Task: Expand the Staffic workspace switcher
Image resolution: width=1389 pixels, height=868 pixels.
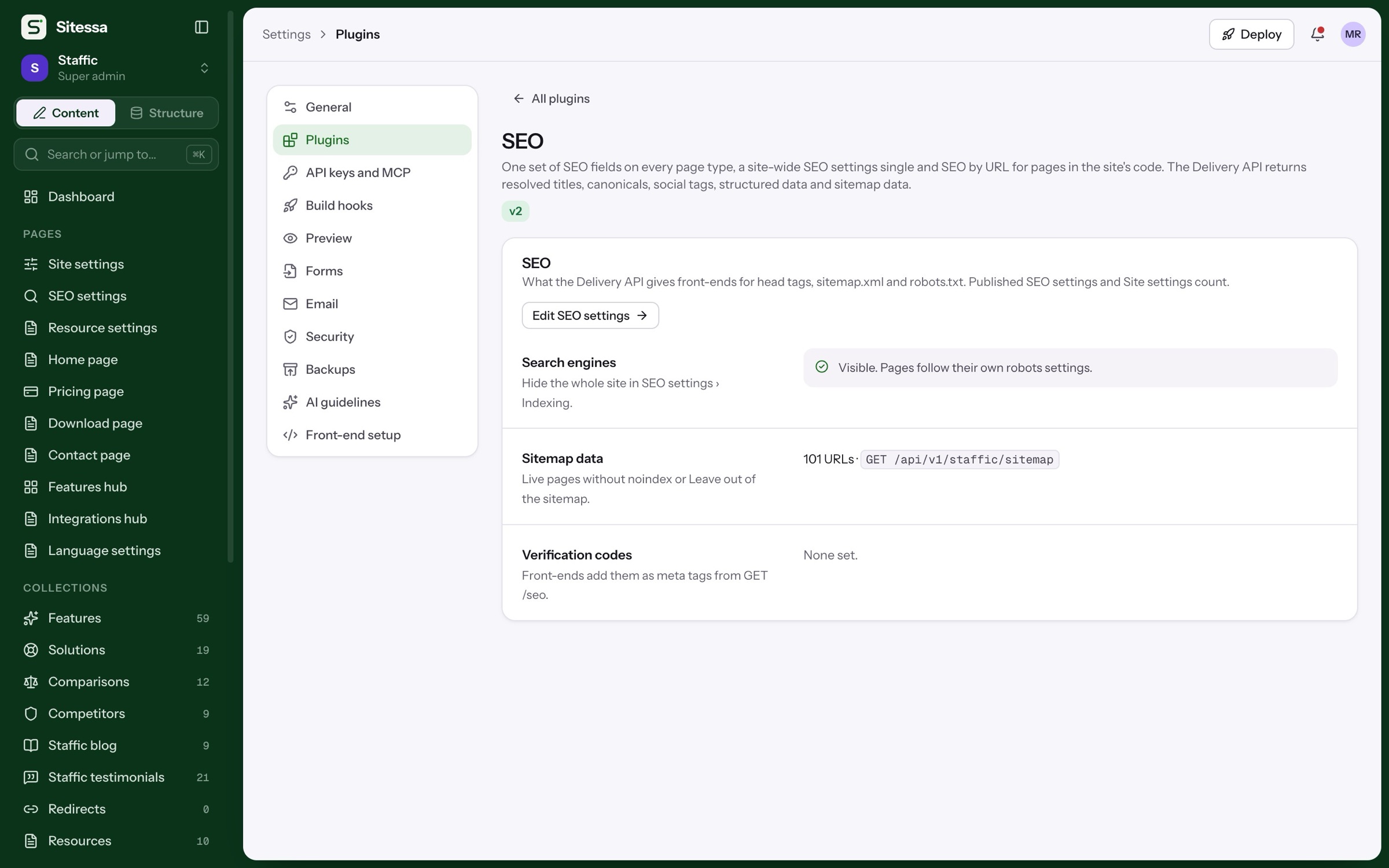Action: tap(116, 68)
